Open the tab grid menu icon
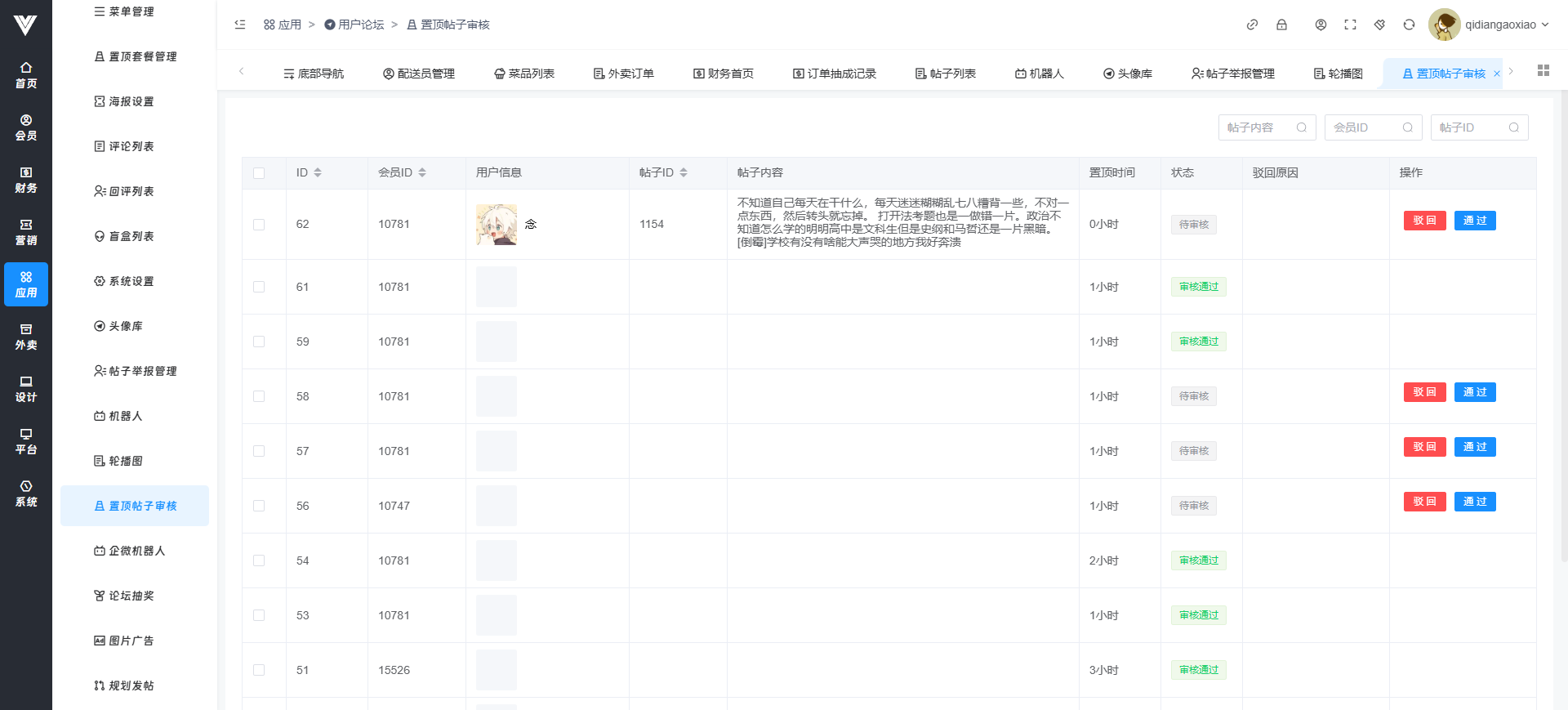 [1543, 71]
